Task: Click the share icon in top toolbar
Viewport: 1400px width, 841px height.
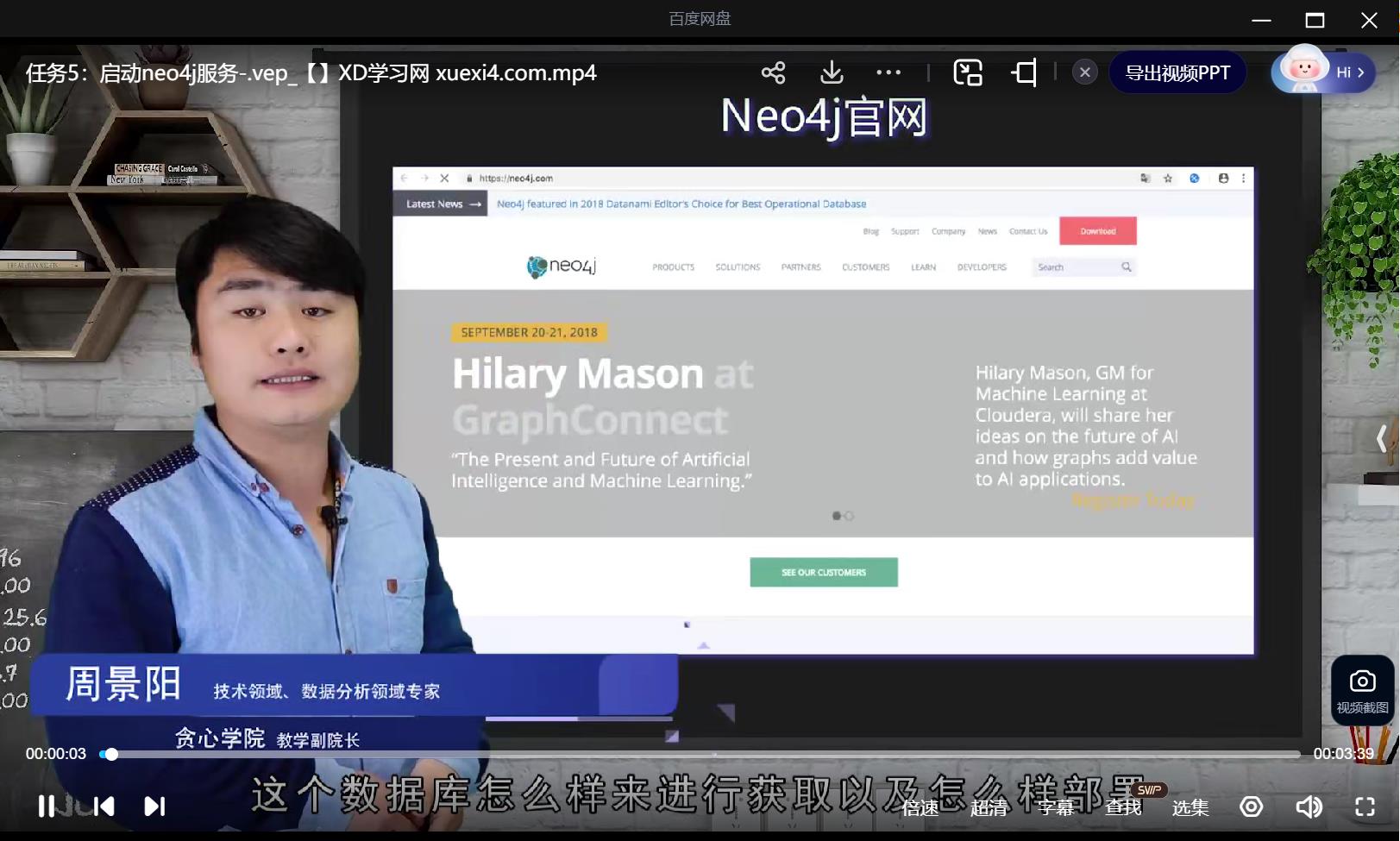Action: [773, 72]
